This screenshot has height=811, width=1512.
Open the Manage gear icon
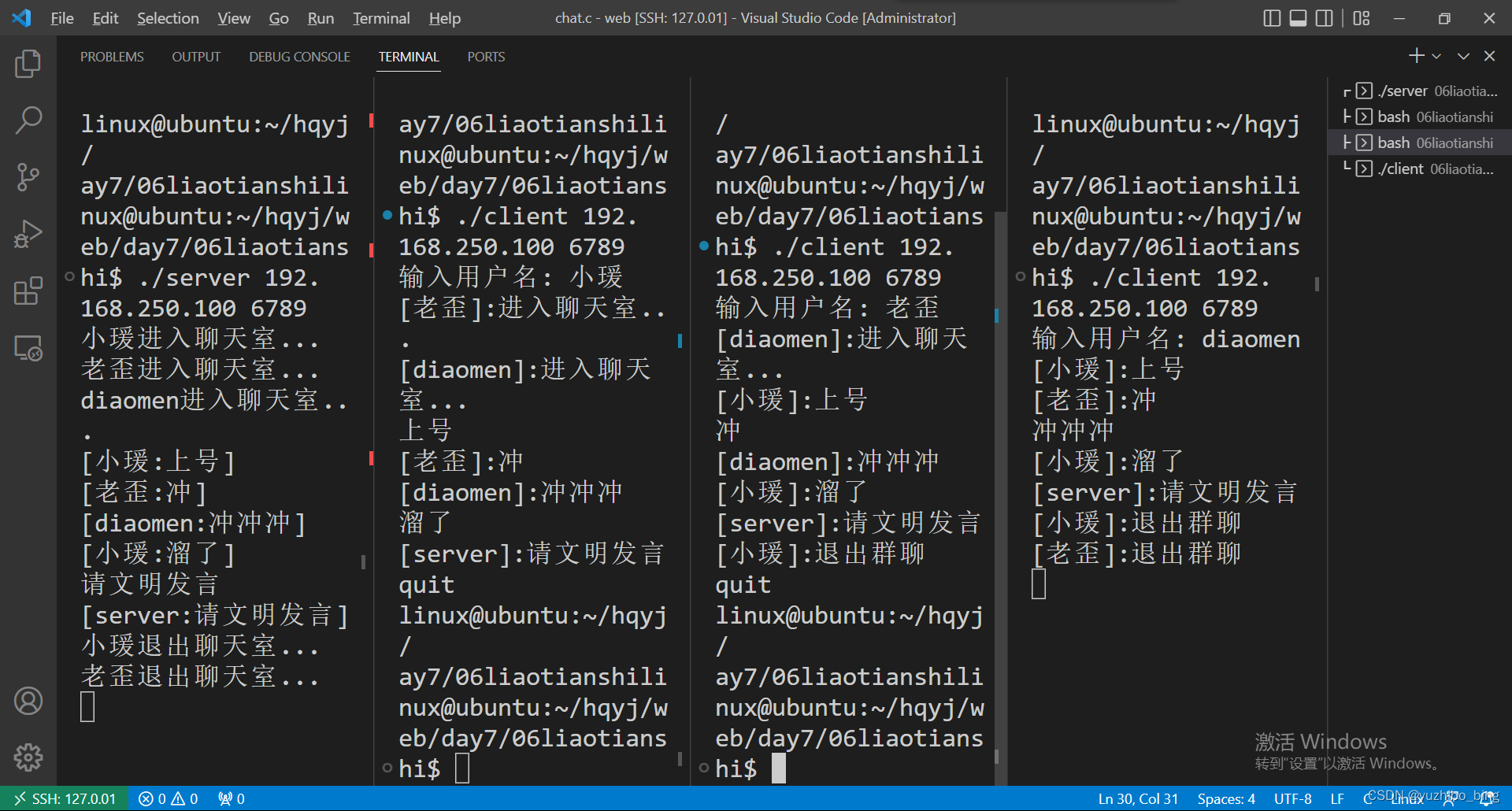point(28,757)
